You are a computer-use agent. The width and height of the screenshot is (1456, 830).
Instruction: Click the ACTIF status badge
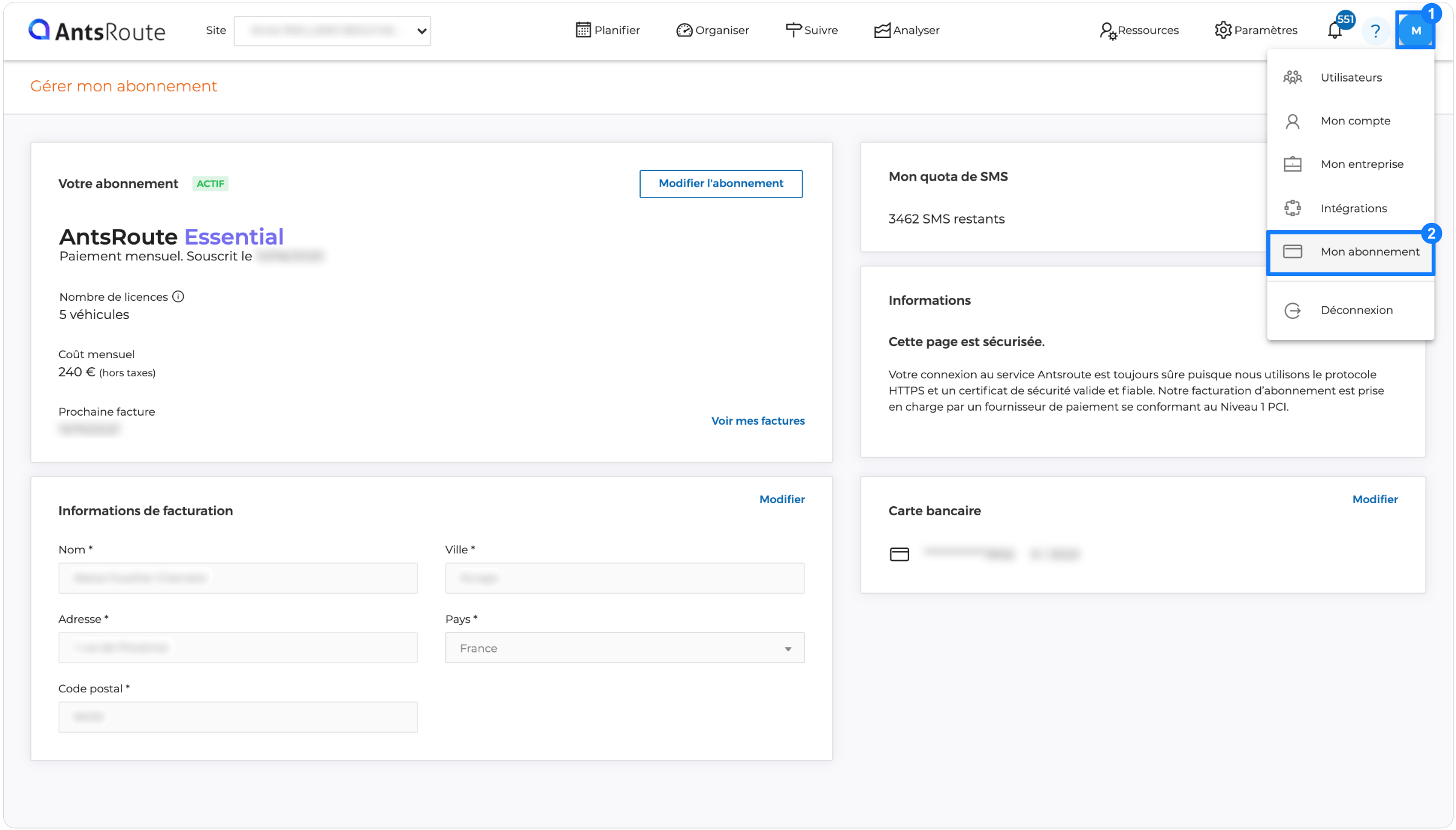coord(210,184)
